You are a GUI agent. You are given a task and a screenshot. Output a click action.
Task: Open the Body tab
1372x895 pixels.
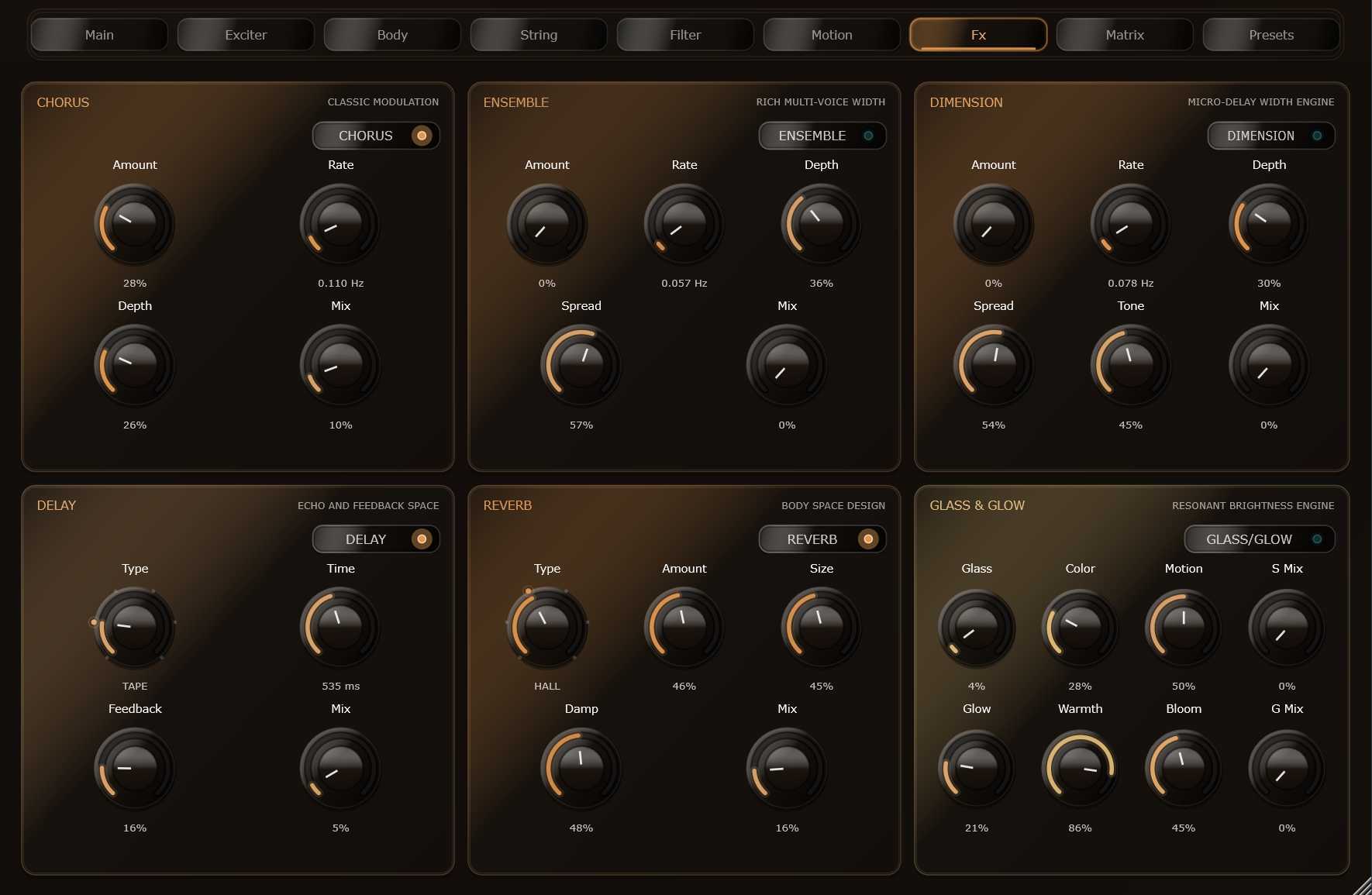click(392, 35)
